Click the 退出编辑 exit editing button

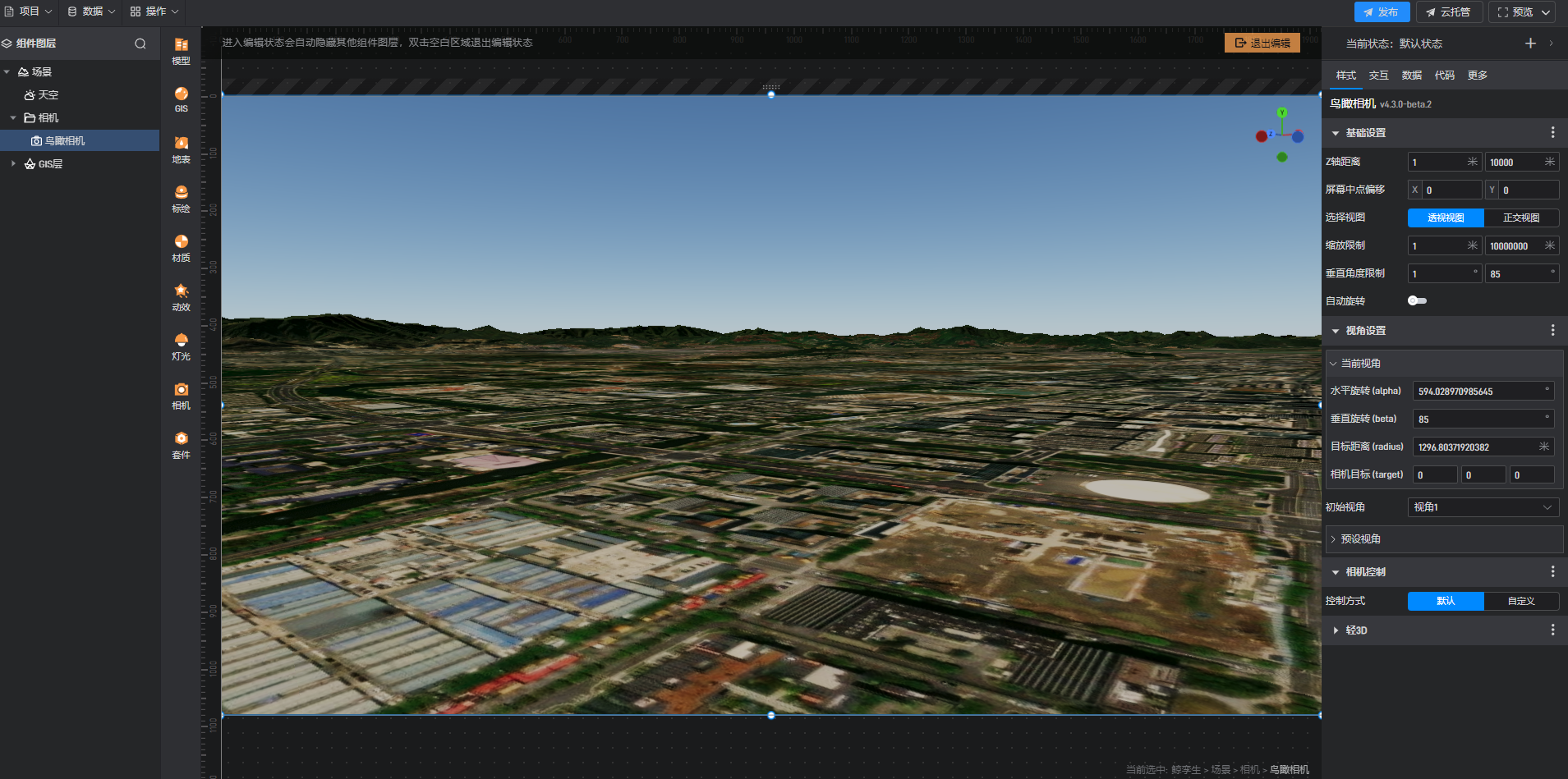click(1262, 43)
